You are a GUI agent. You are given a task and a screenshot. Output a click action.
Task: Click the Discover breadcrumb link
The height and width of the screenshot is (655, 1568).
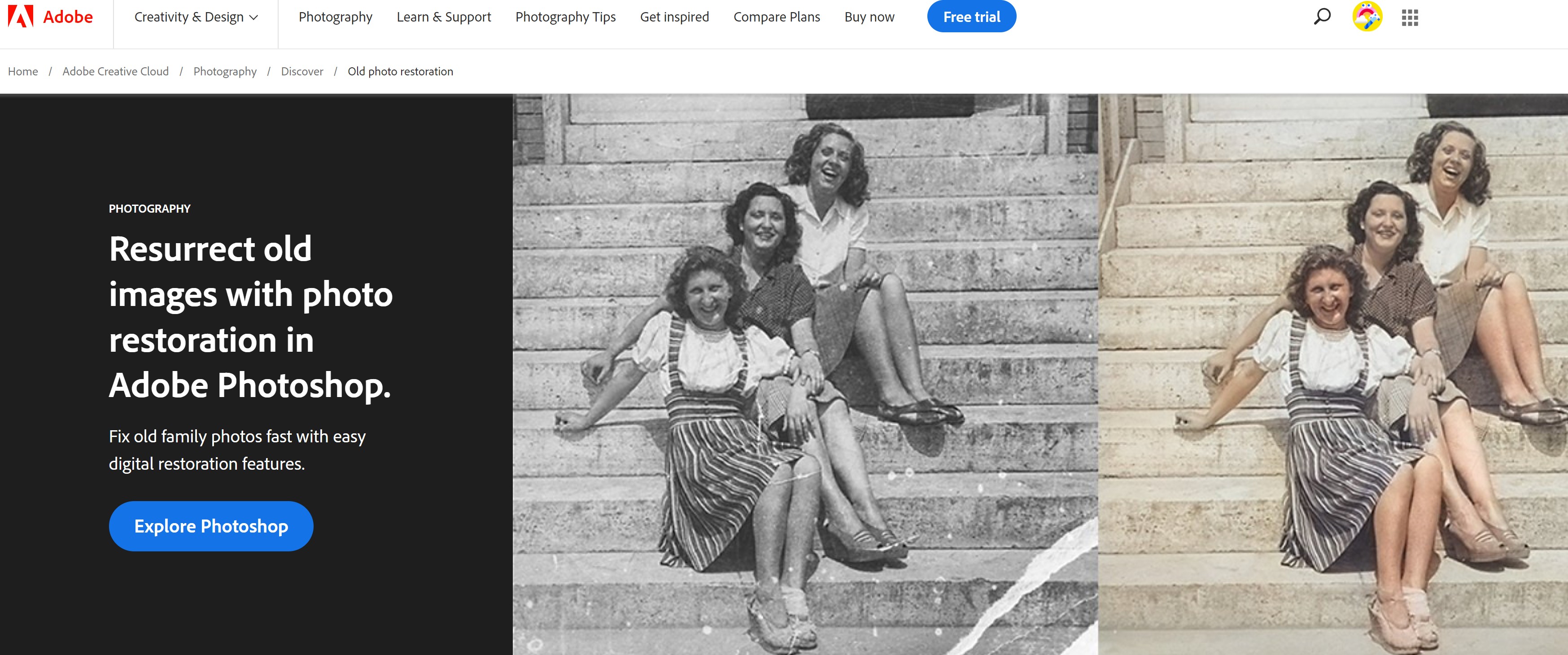click(301, 71)
